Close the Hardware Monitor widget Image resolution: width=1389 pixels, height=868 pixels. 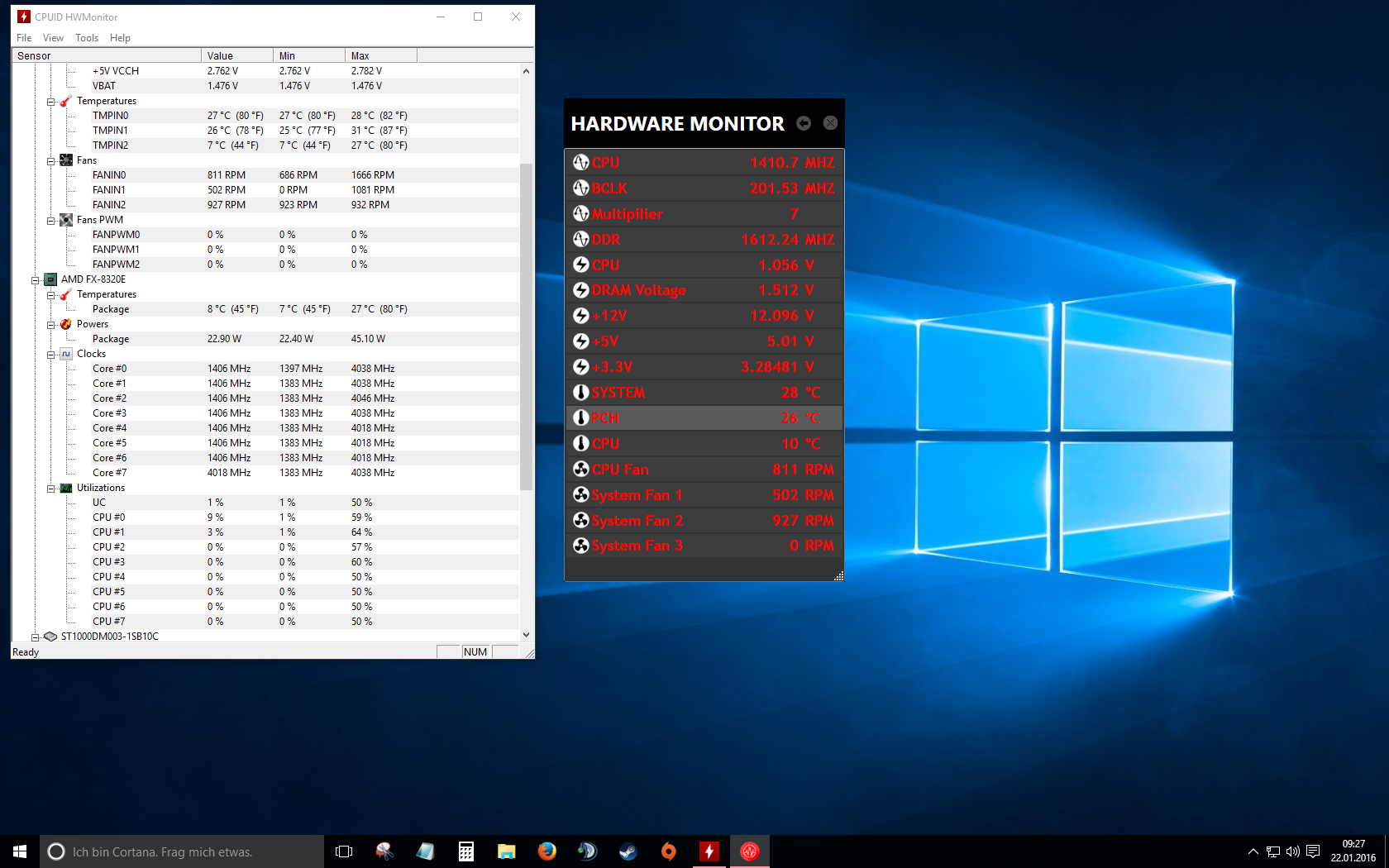(831, 123)
